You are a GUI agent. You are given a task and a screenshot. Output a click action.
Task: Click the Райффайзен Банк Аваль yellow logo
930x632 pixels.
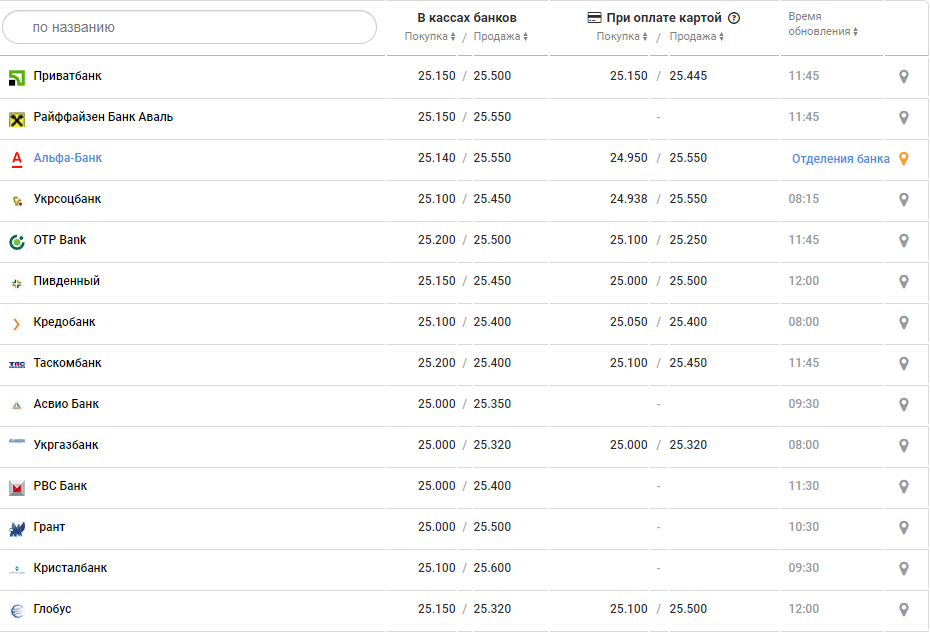tap(17, 118)
